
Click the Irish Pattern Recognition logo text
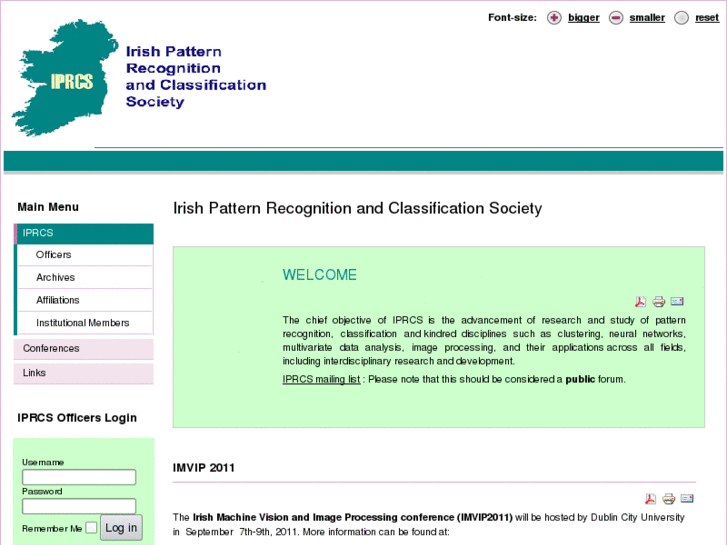[x=196, y=77]
